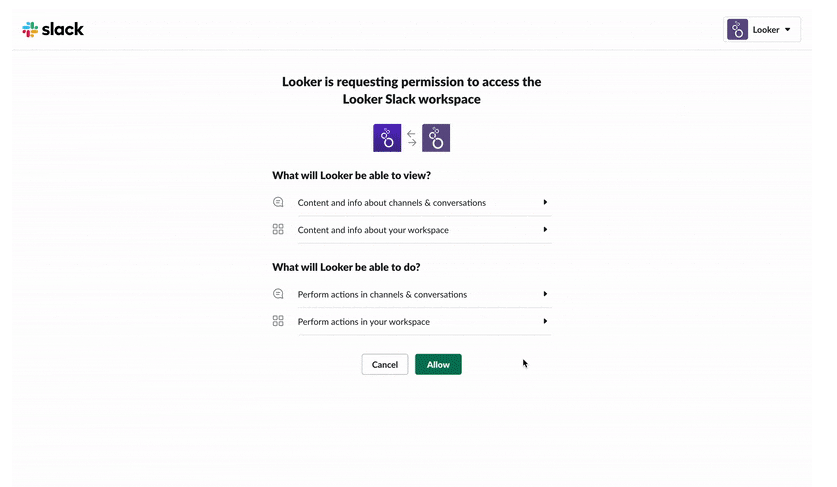837x487 pixels.
Task: Click grid icon beside perform workspace actions
Action: (x=278, y=321)
